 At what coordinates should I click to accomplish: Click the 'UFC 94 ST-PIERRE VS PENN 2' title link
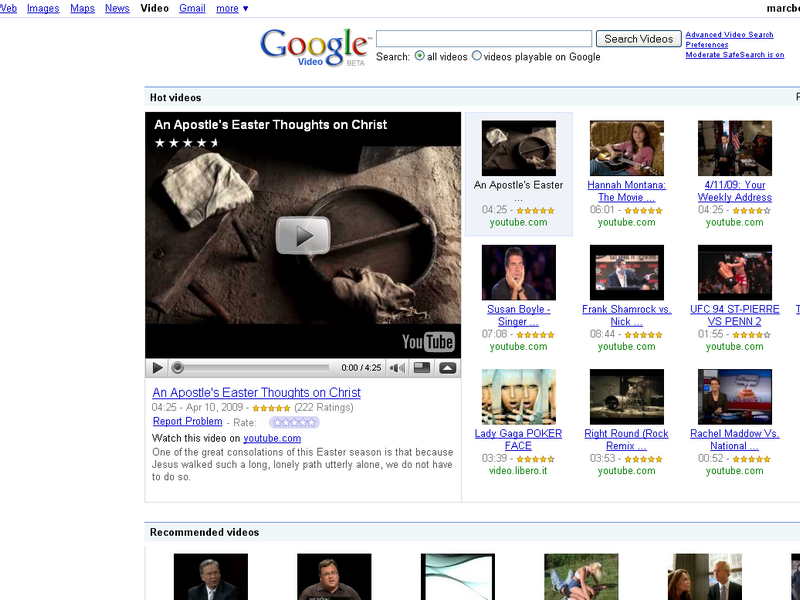735,315
